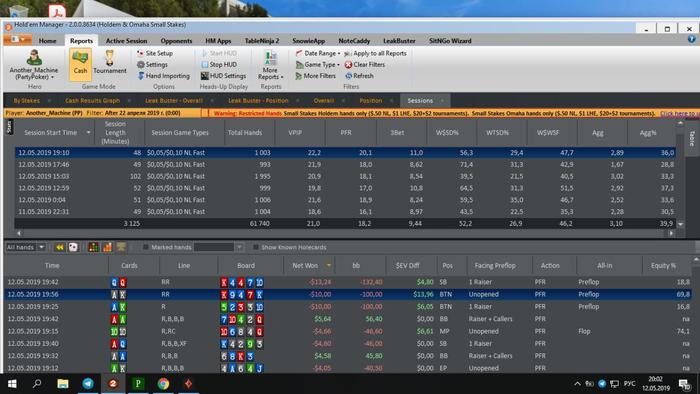Viewport: 700px width, 394px height.
Task: Open LeakBuster ribbon tab
Action: click(399, 41)
